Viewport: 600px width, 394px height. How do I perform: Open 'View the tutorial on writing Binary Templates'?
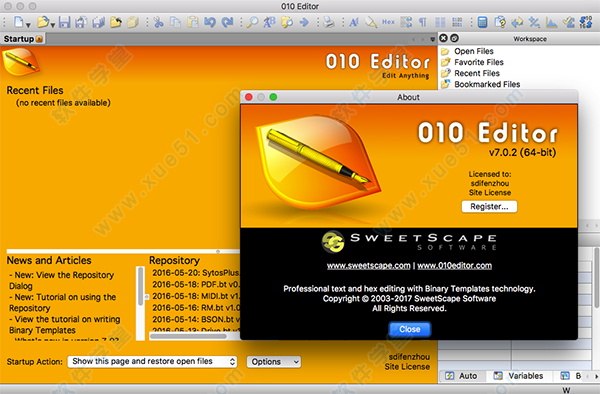coord(64,324)
